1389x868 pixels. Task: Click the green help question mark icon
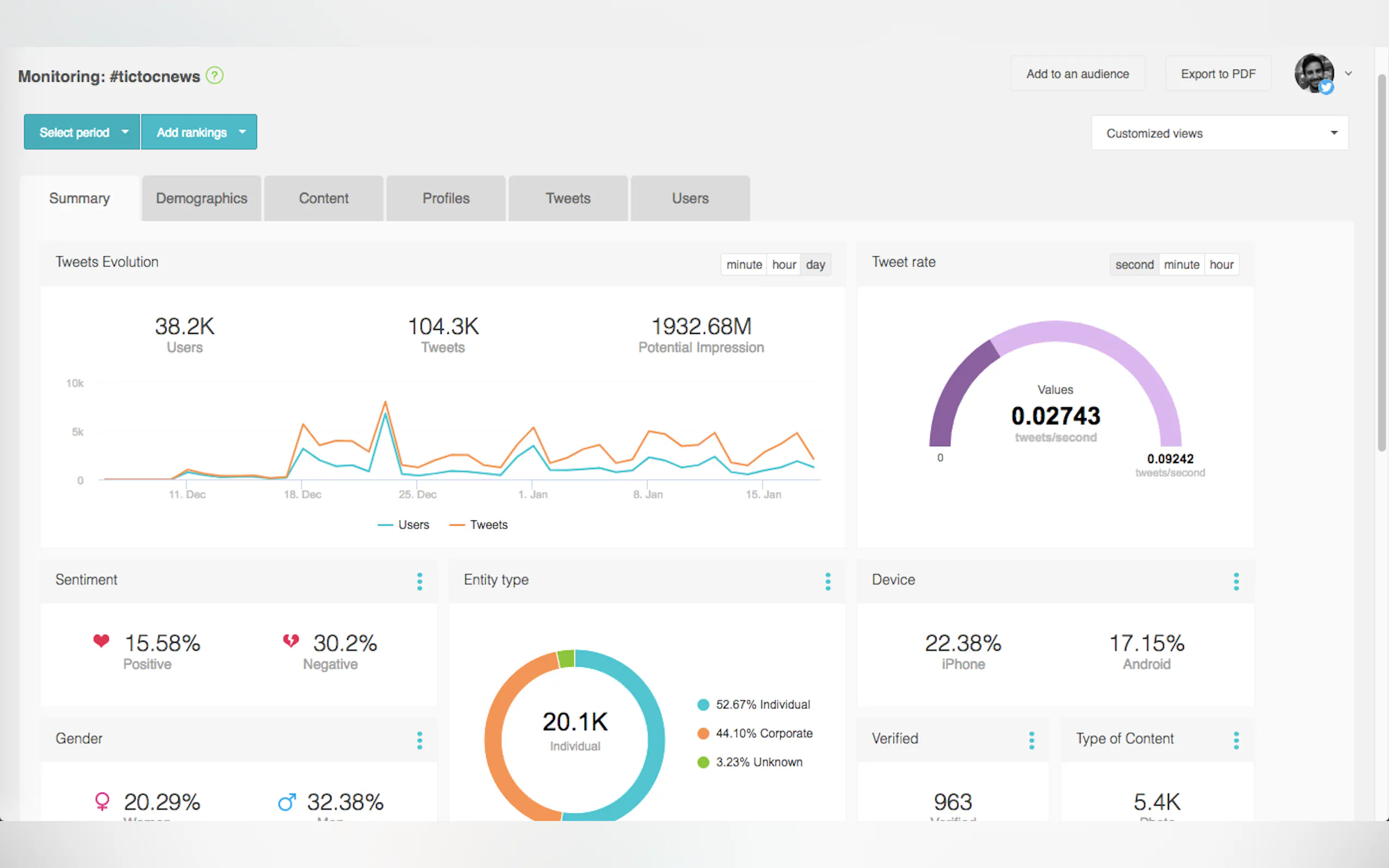click(214, 75)
